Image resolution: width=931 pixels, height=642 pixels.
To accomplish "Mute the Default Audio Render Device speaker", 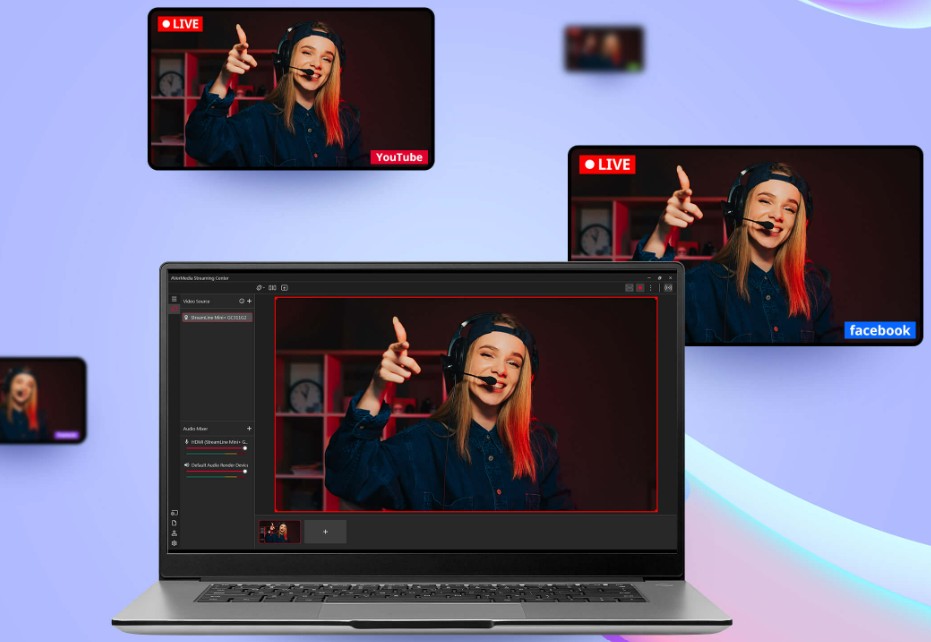I will pyautogui.click(x=186, y=465).
